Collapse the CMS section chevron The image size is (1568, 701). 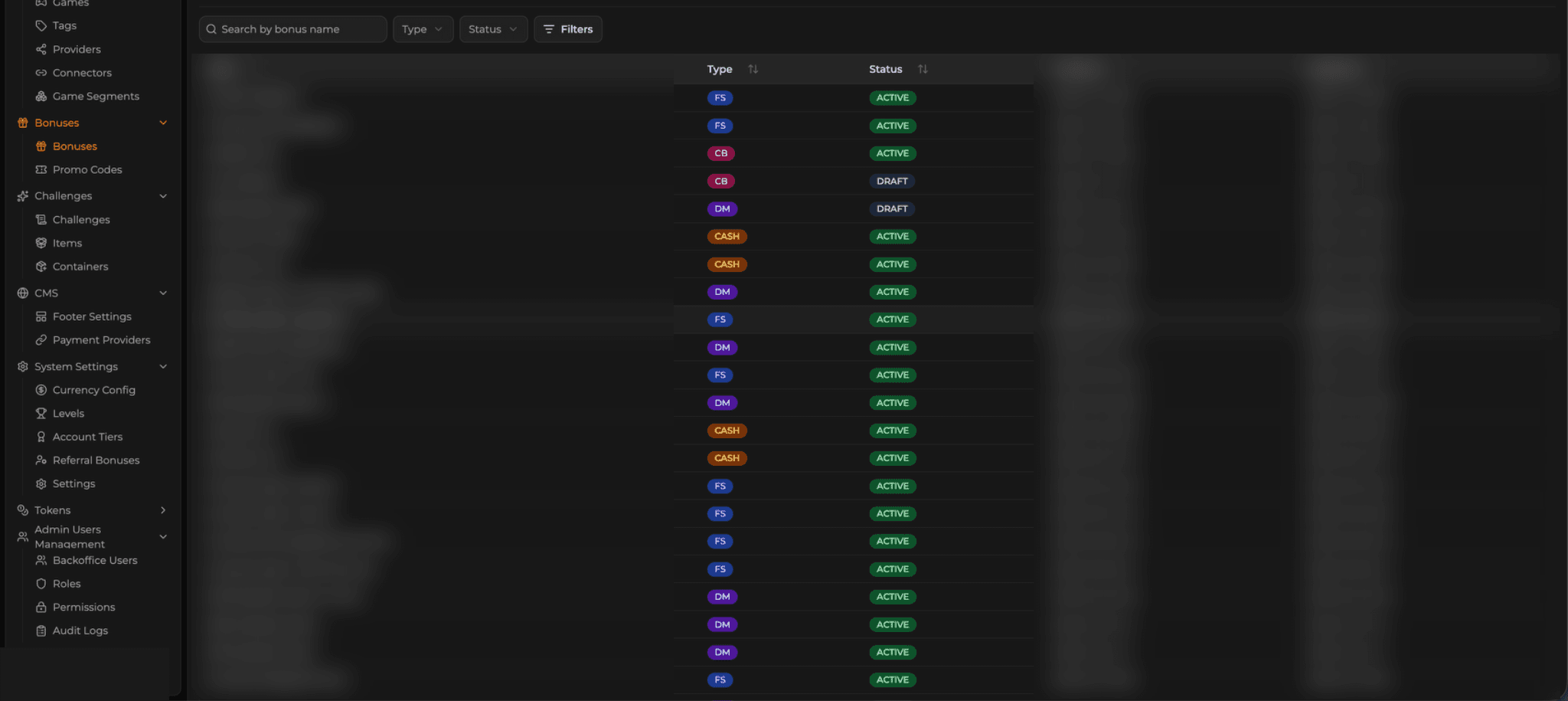tap(163, 293)
